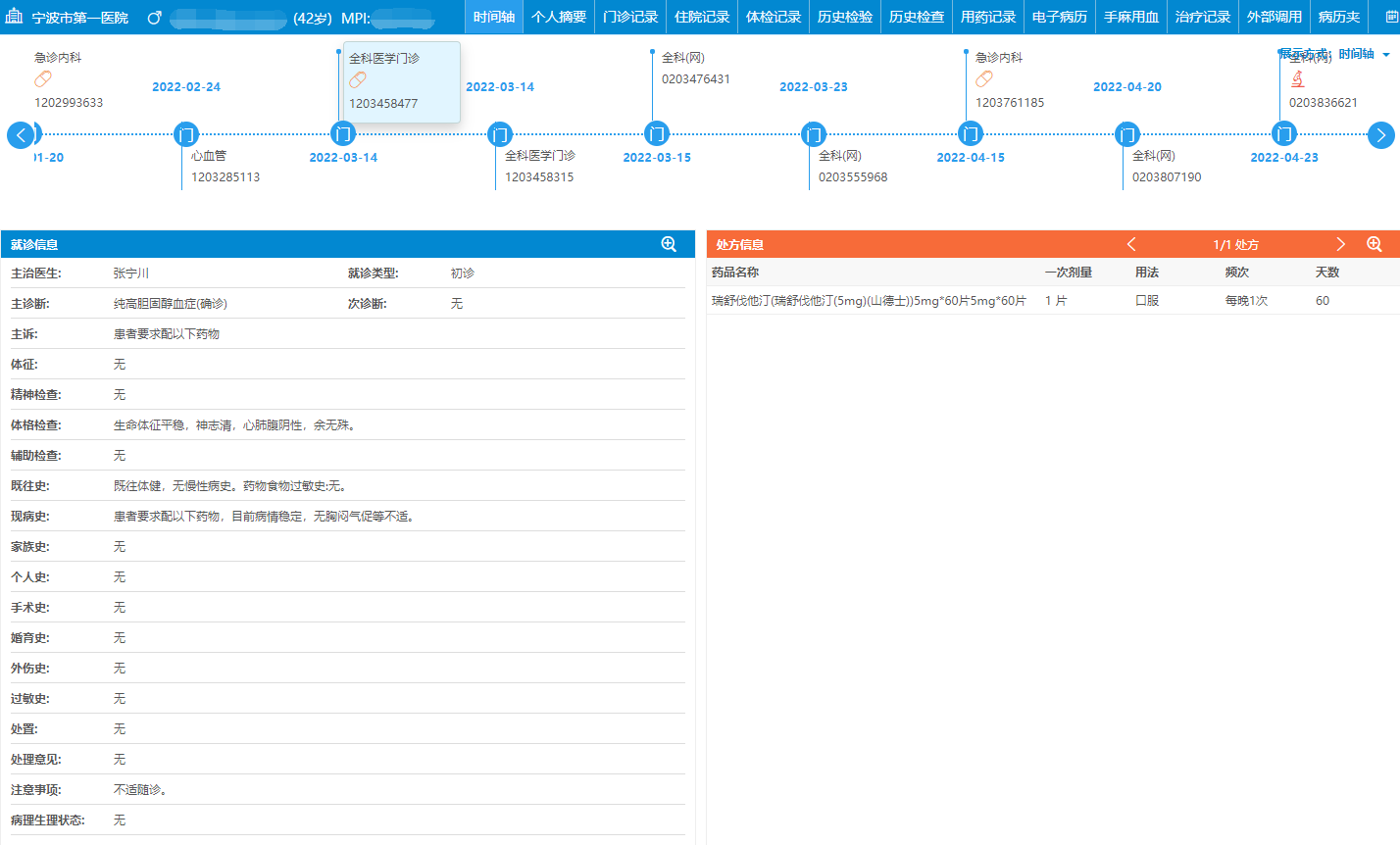1400x845 pixels.
Task: Click pill icon for visit 1203761185
Action: coord(984,79)
